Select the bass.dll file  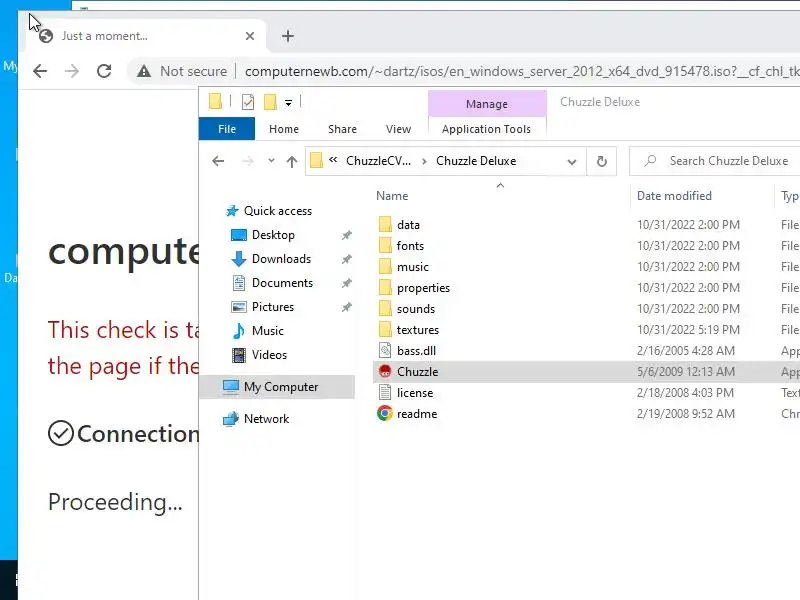[416, 351]
